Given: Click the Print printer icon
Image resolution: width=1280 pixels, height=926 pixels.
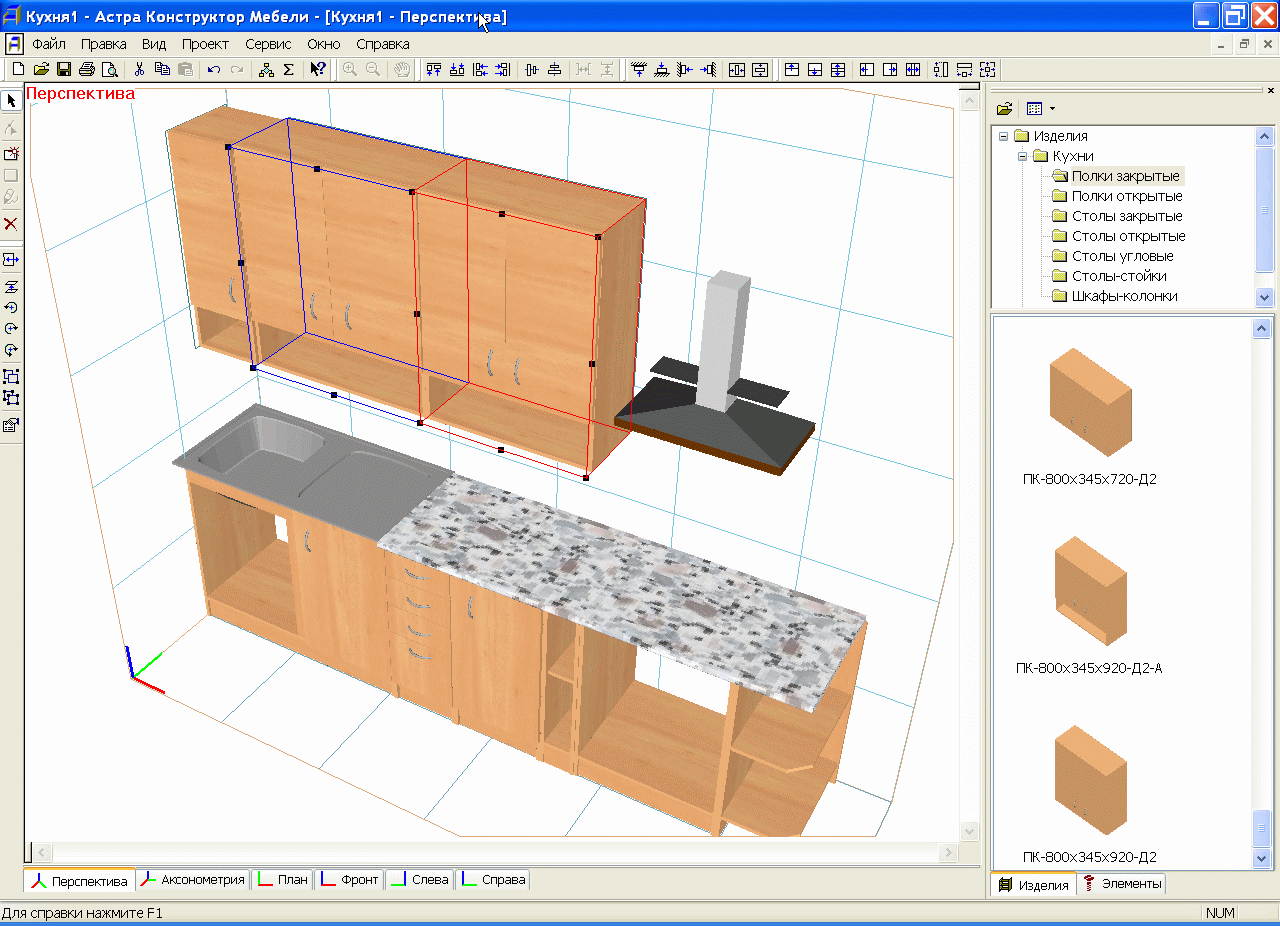Looking at the screenshot, I should tap(87, 70).
